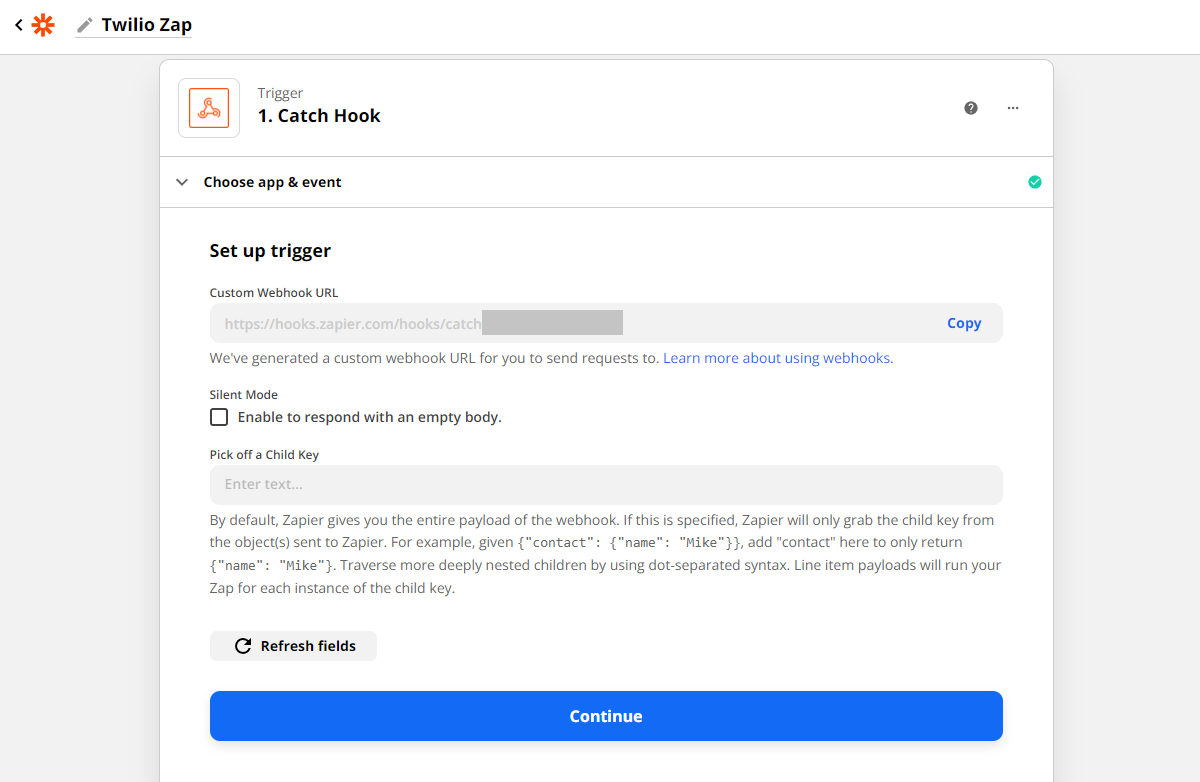Click the 'Choose app & event' section header
This screenshot has height=782, width=1200.
273,182
